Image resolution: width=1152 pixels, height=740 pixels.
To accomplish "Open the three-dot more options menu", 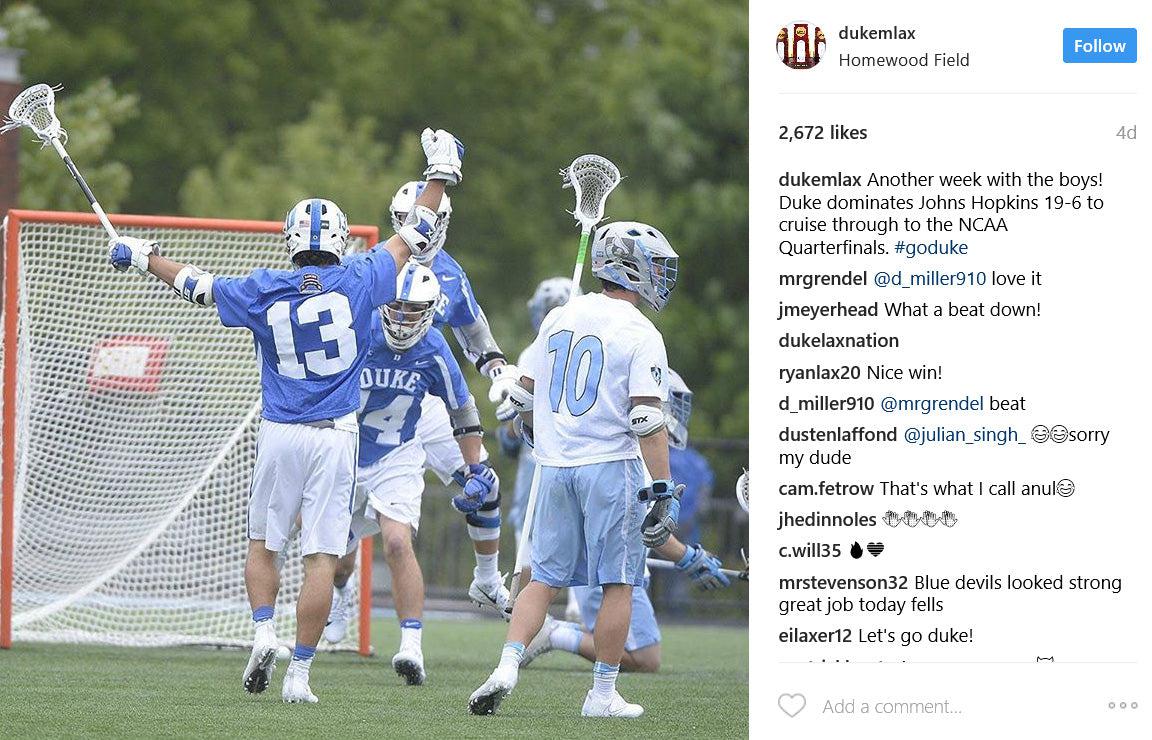I will [1123, 705].
